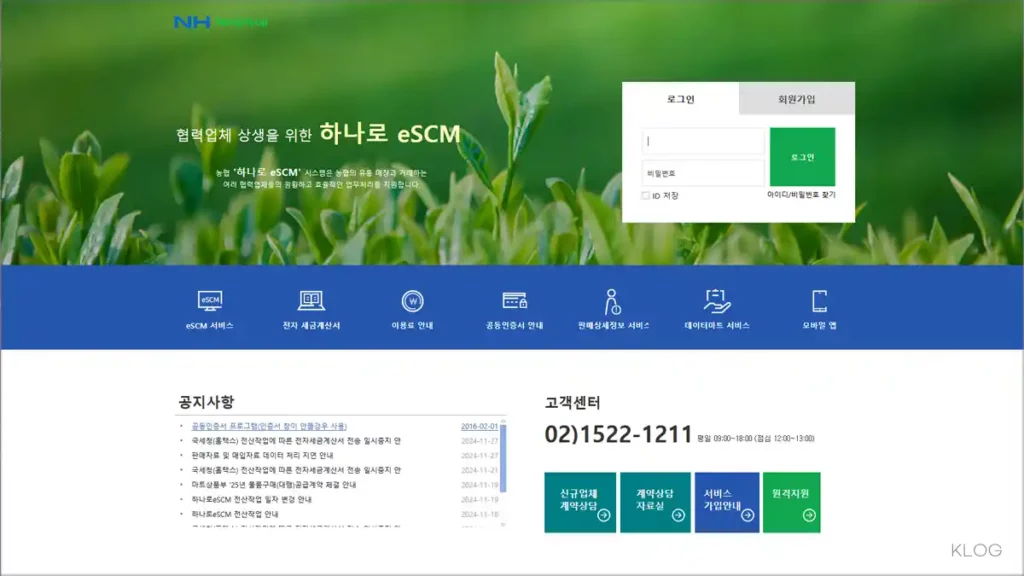Click the 하나로 eSCM banner title
1024x576 pixels.
pyautogui.click(x=390, y=133)
